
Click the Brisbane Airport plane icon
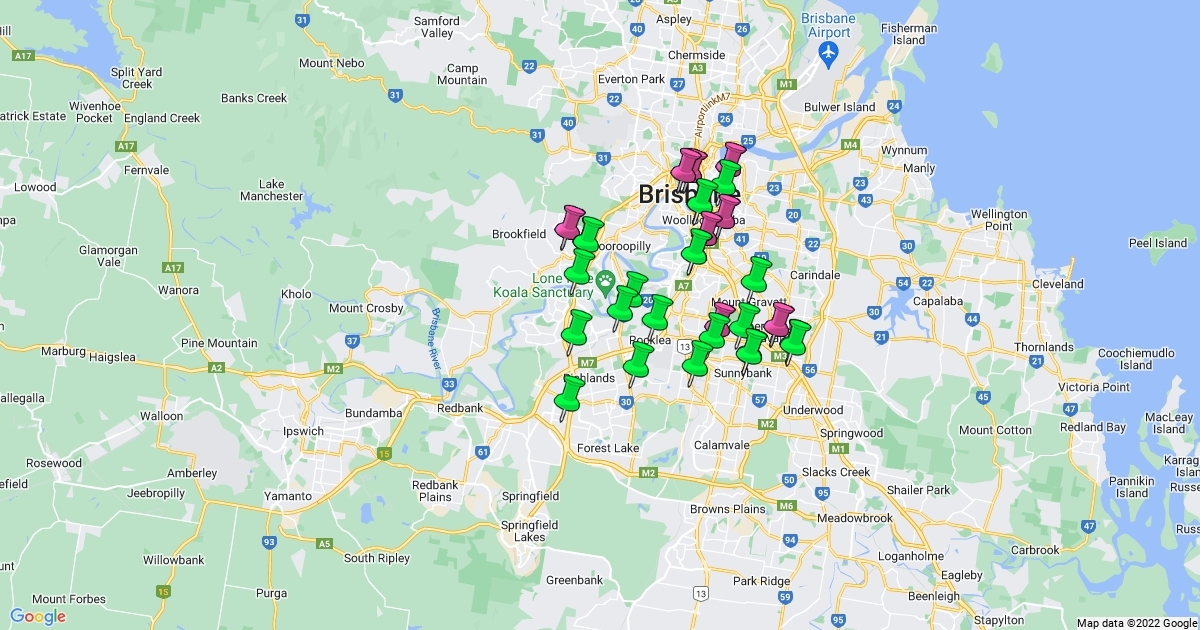pyautogui.click(x=829, y=53)
